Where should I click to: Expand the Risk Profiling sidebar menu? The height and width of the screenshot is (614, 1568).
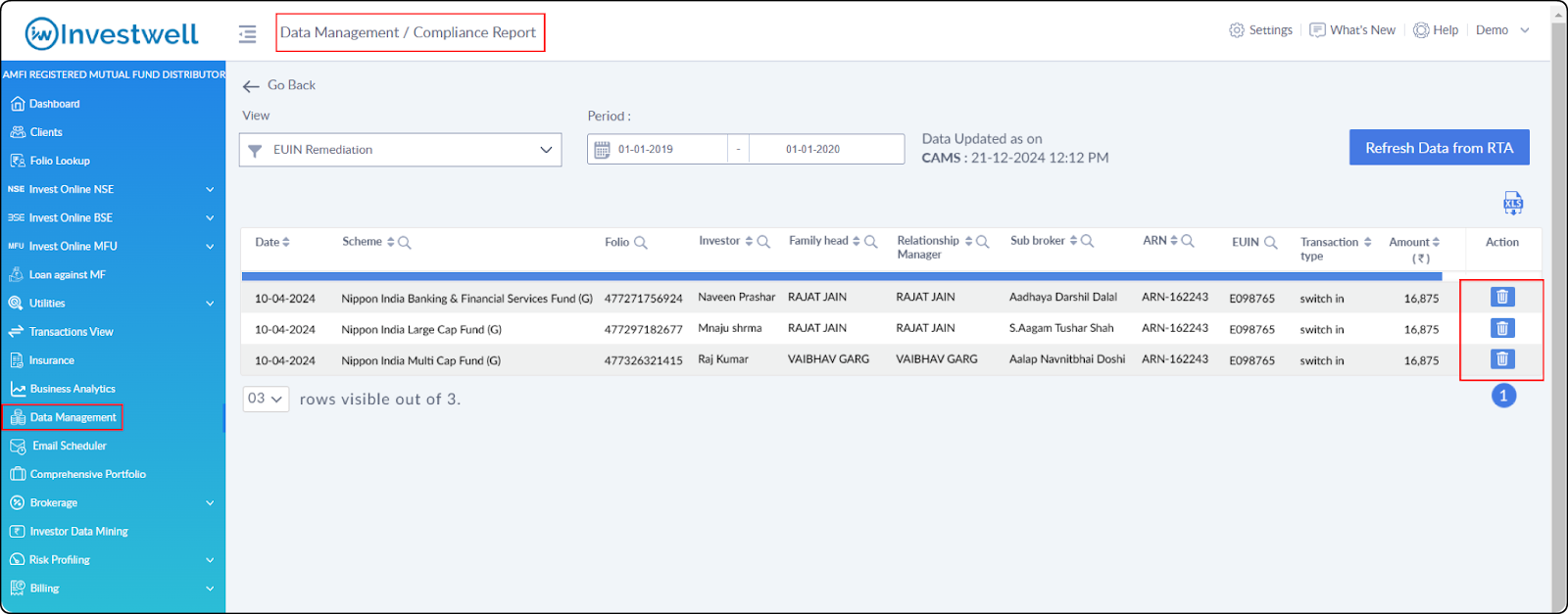pos(113,560)
